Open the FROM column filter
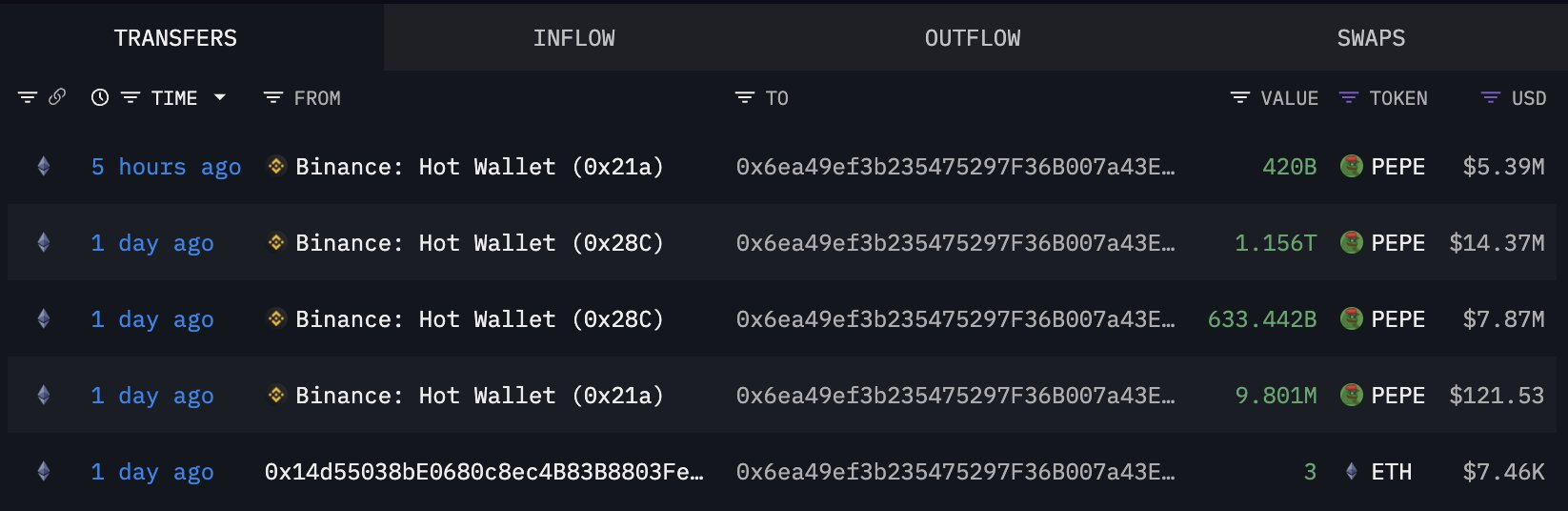Image resolution: width=1568 pixels, height=511 pixels. point(273,97)
